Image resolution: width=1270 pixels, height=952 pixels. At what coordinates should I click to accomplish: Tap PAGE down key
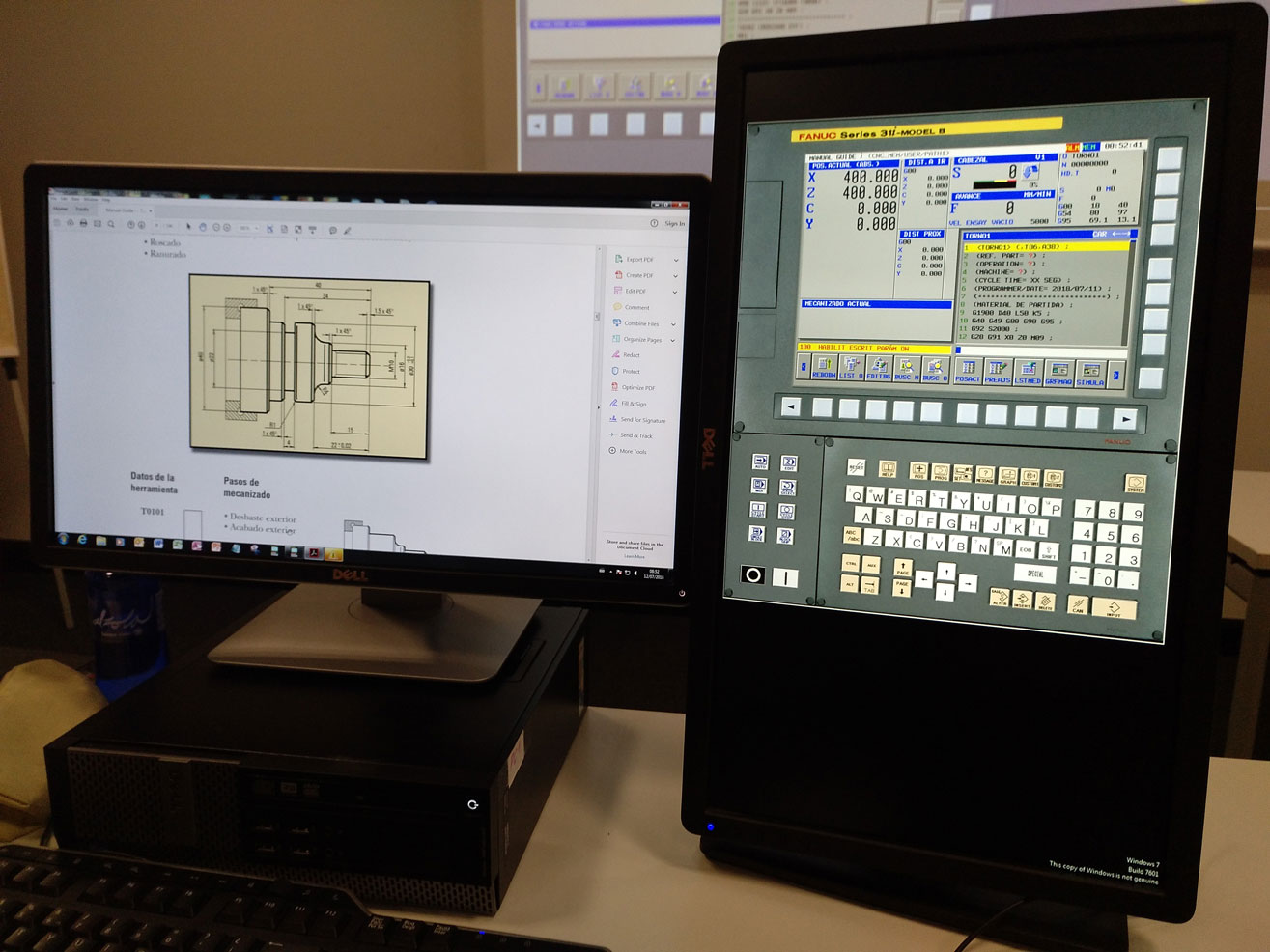pos(902,588)
